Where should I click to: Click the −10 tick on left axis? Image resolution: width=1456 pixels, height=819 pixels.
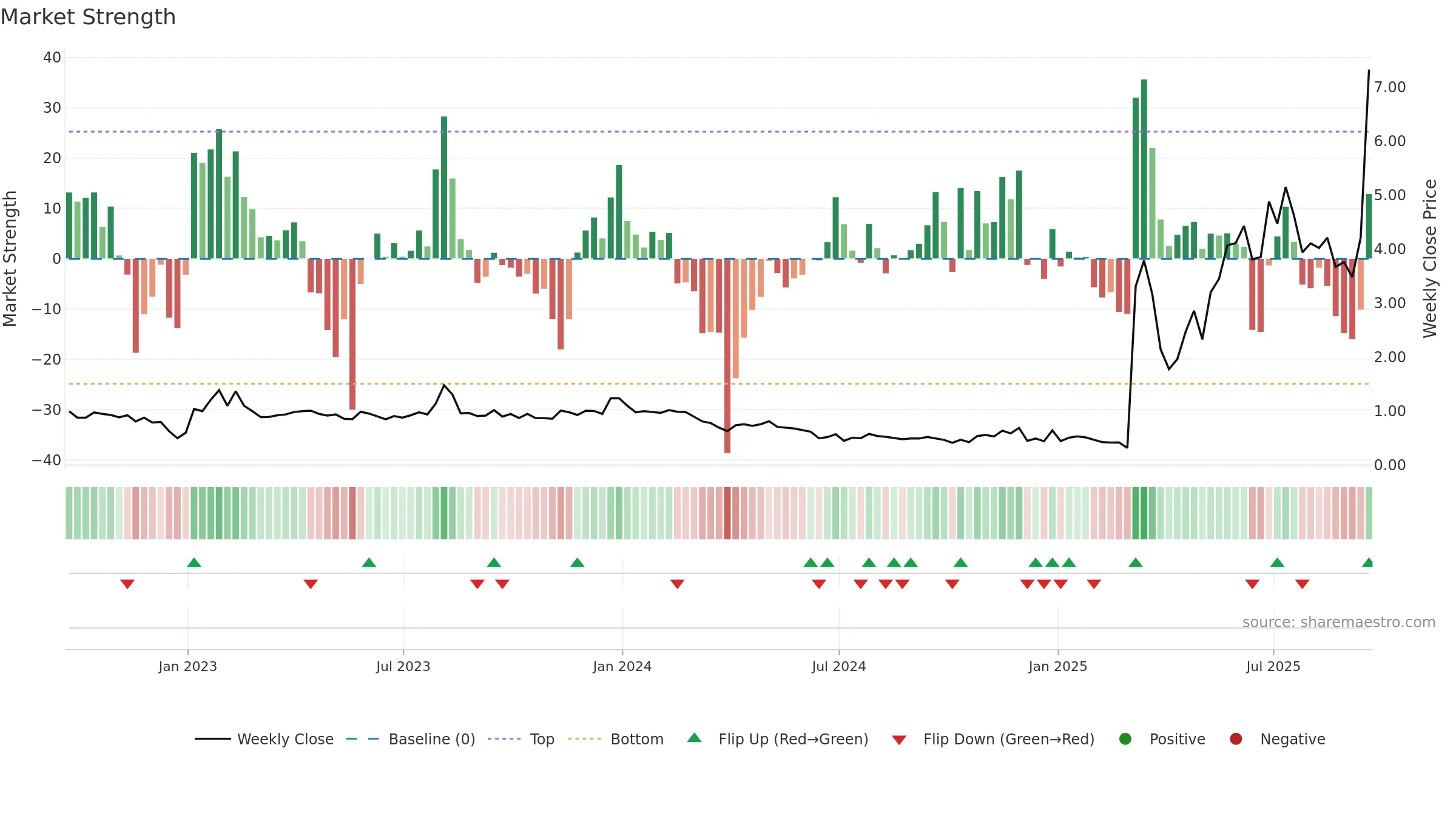47,309
